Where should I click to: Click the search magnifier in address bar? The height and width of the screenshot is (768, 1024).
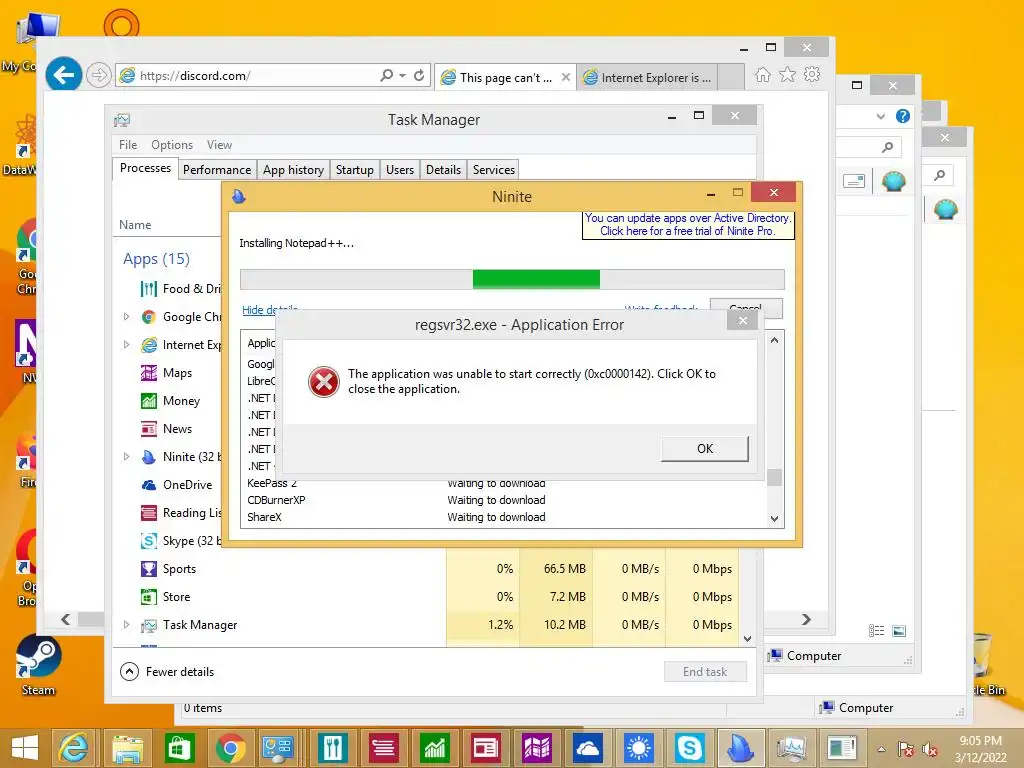point(387,75)
